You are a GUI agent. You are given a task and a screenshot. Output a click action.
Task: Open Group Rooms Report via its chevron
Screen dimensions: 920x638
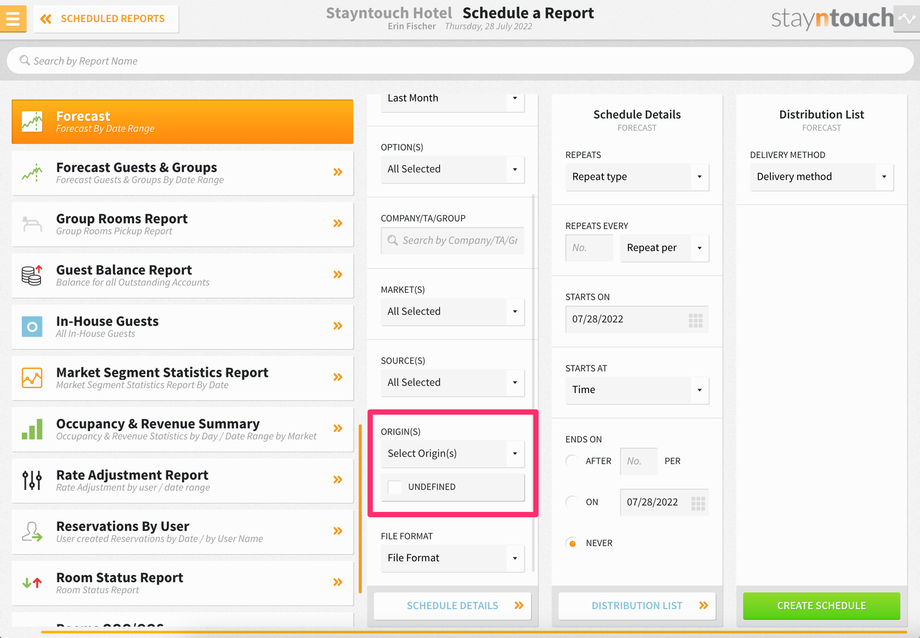[338, 223]
